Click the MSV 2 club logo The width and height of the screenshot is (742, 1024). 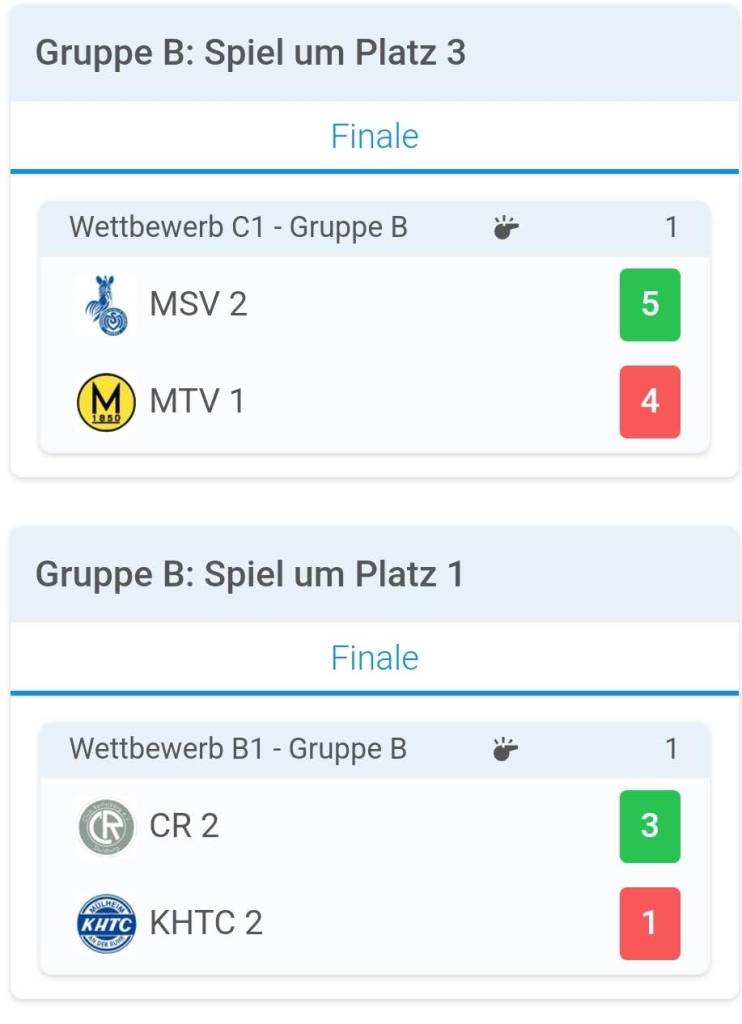[x=106, y=304]
